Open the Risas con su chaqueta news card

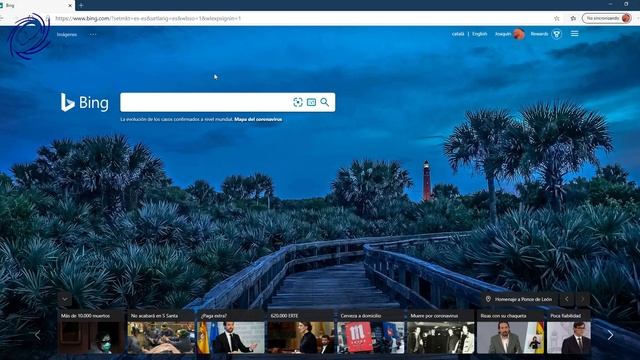click(x=511, y=332)
